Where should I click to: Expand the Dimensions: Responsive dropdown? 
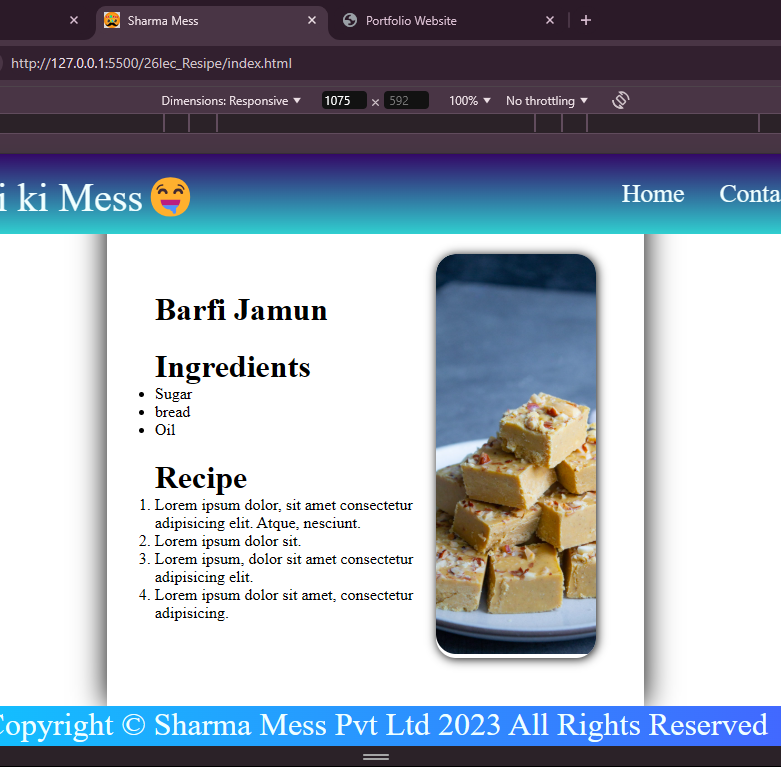[x=231, y=101]
